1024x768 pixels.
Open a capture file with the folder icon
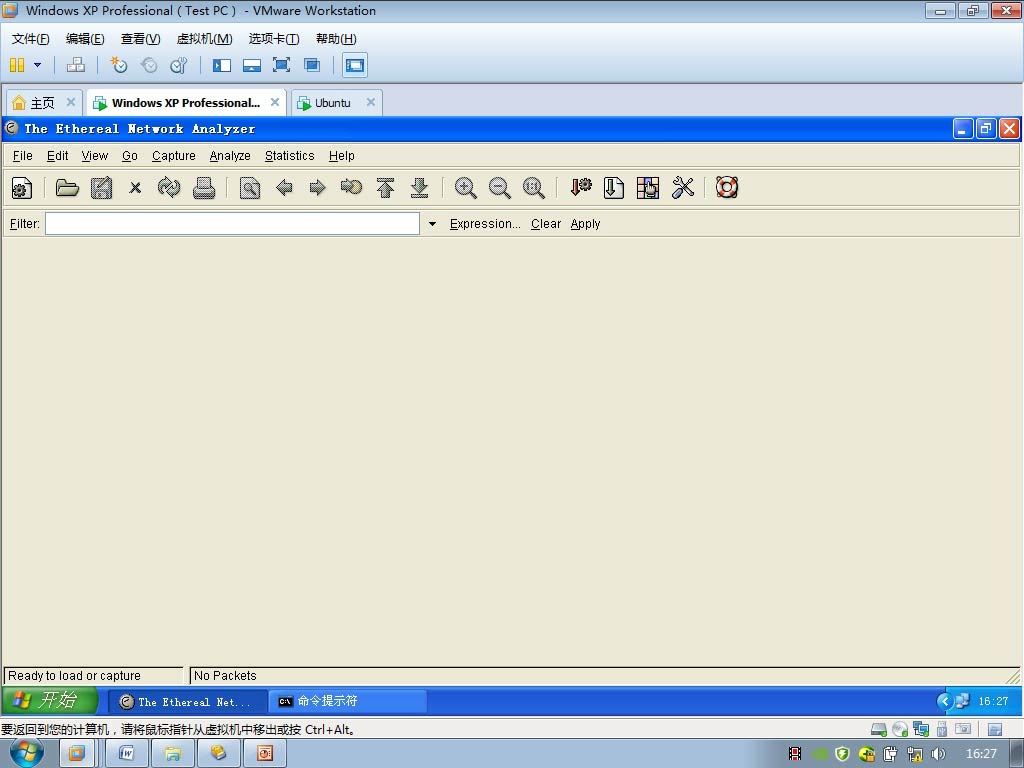click(67, 188)
